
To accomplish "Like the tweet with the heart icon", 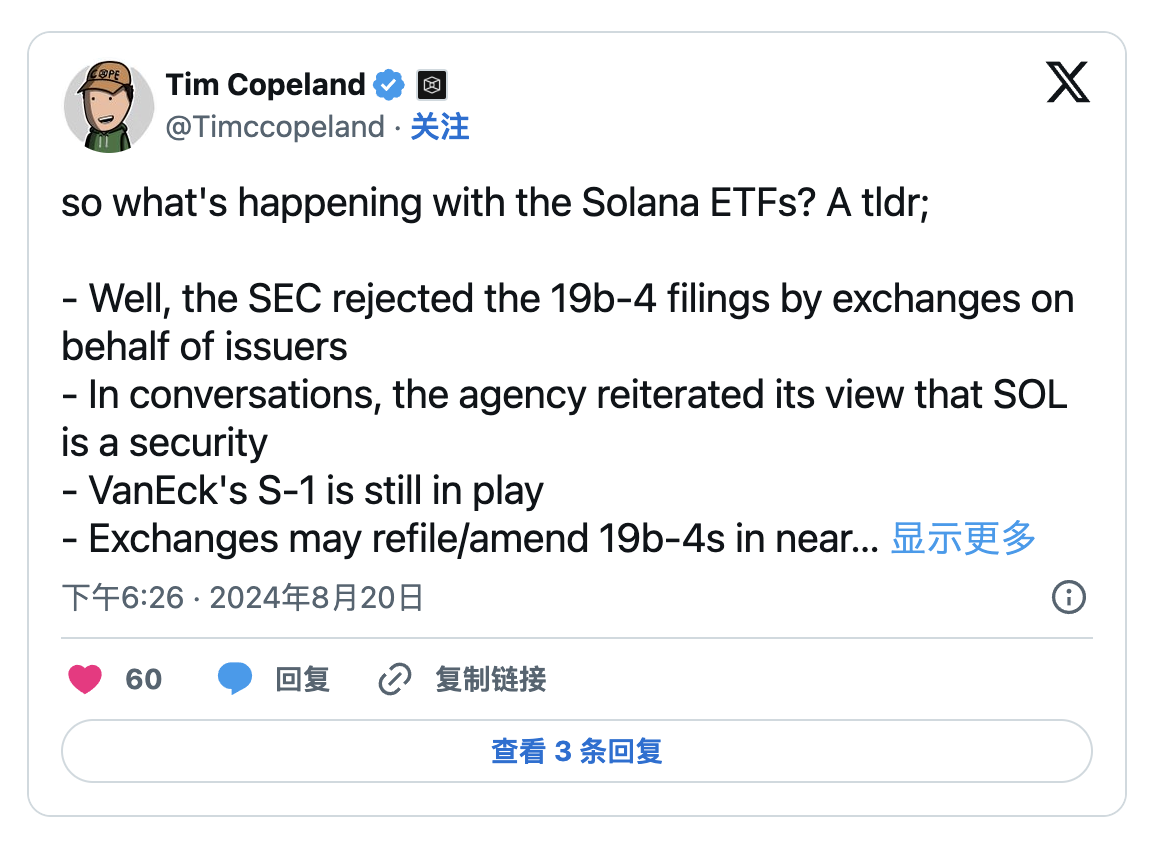I will pyautogui.click(x=86, y=680).
